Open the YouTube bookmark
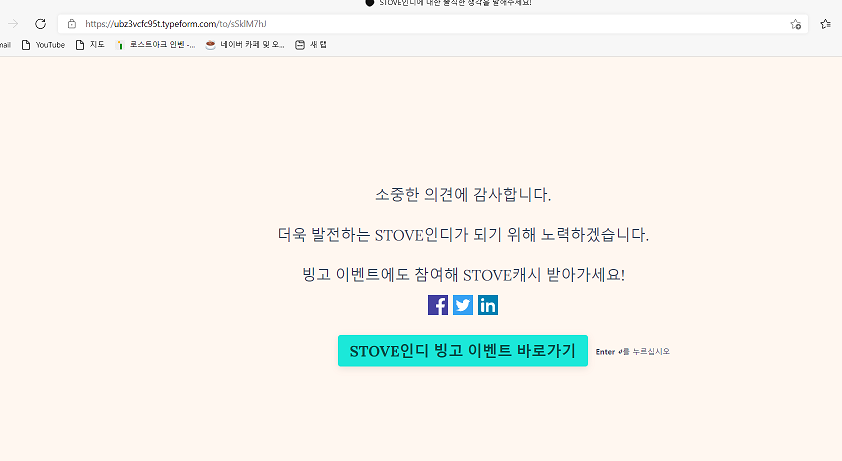The width and height of the screenshot is (842, 461). pyautogui.click(x=43, y=45)
